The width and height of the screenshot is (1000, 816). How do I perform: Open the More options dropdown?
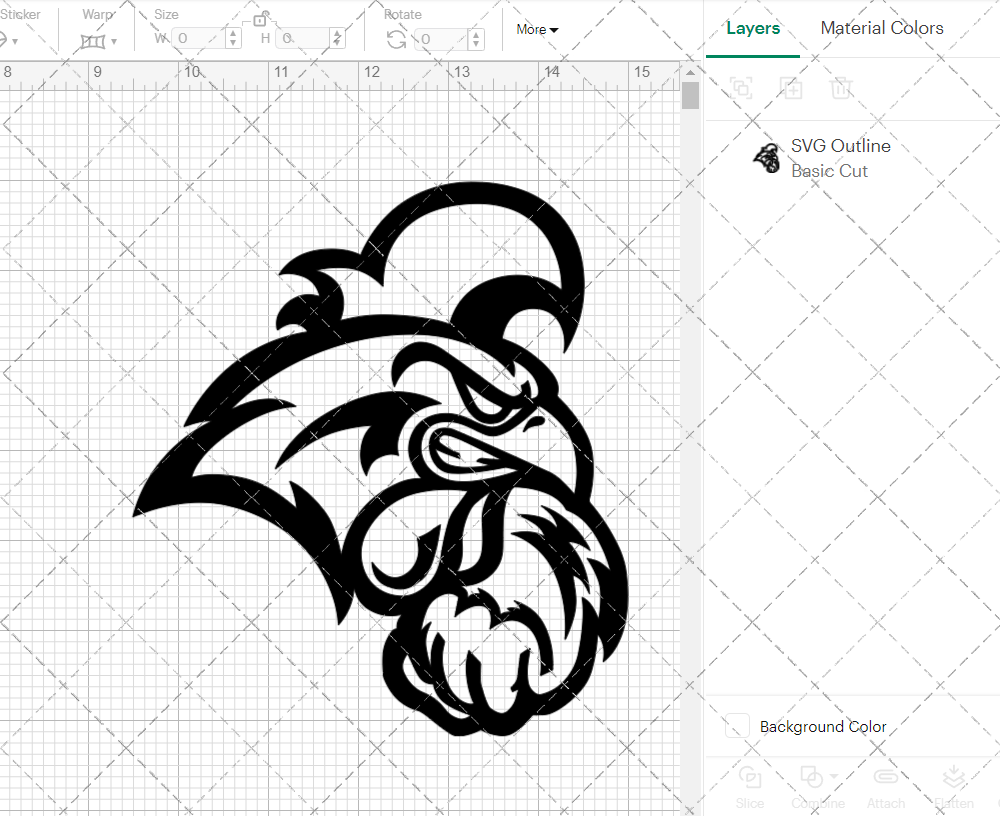click(x=537, y=29)
